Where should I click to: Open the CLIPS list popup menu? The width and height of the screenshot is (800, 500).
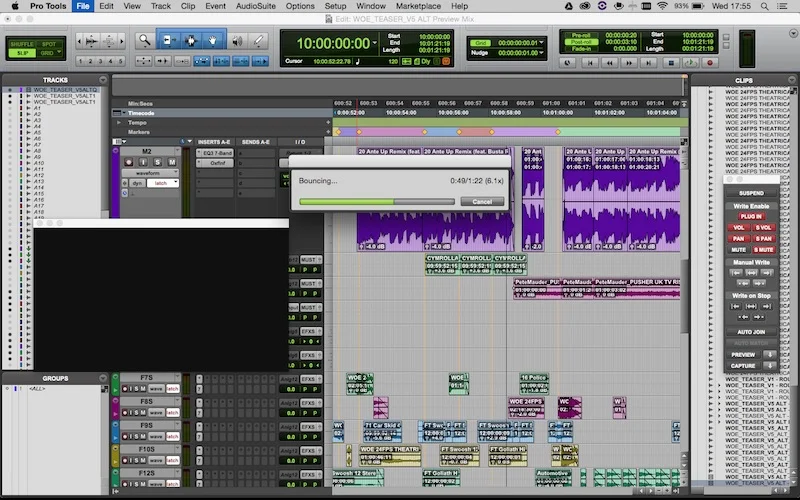792,80
